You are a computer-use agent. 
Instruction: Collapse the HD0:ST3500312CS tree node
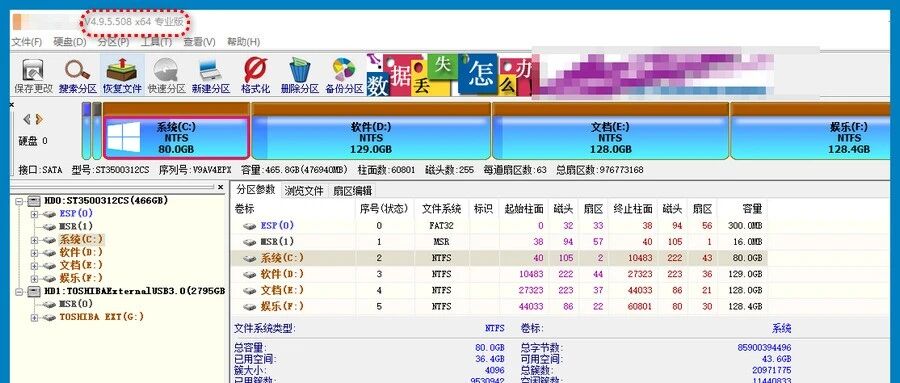[20, 201]
